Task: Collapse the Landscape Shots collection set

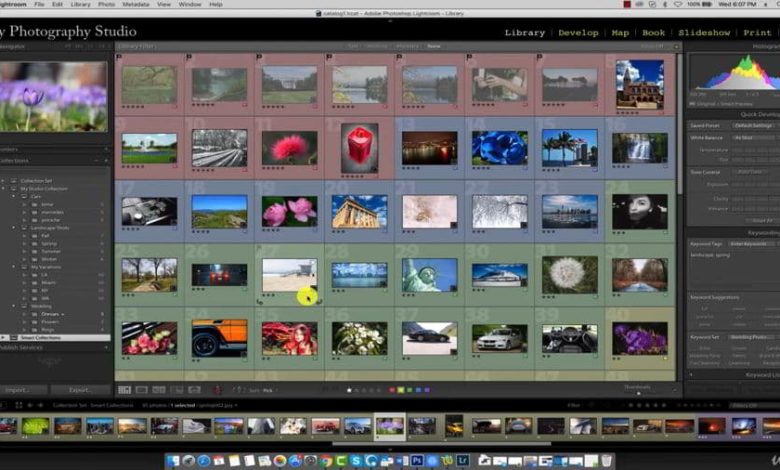Action: tap(14, 228)
